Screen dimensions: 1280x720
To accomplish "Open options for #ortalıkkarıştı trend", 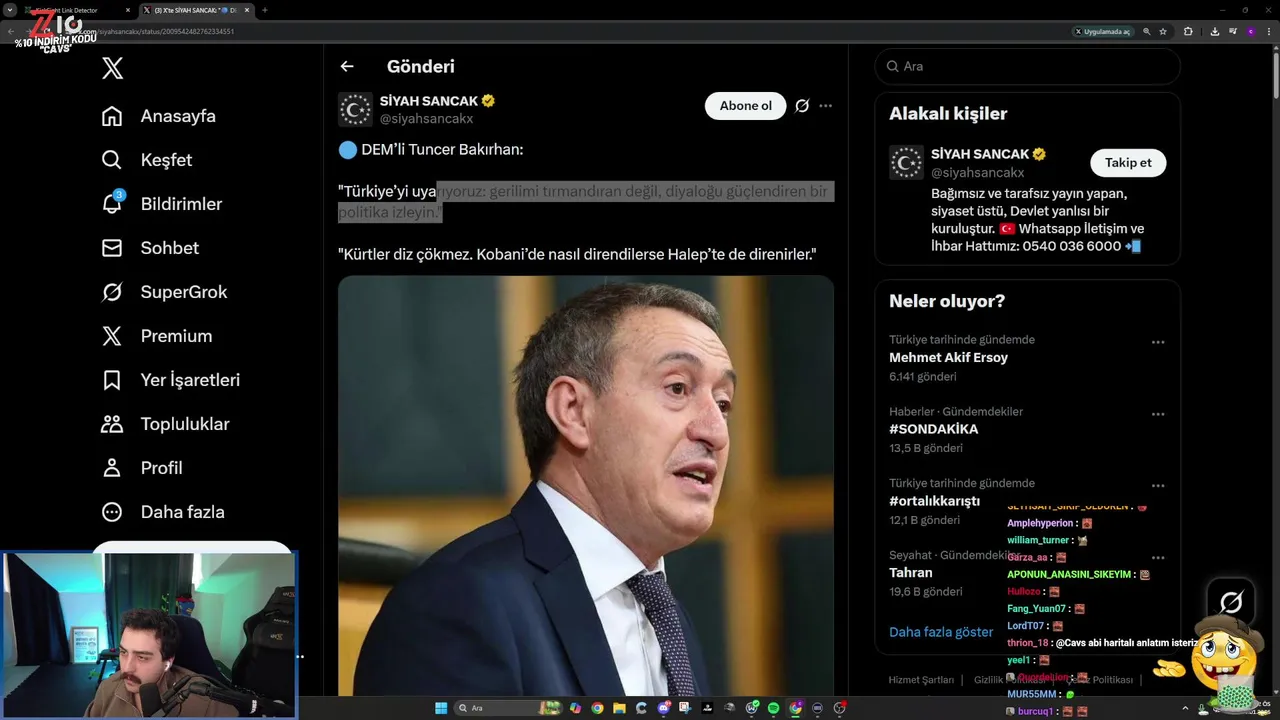I will (x=1158, y=486).
